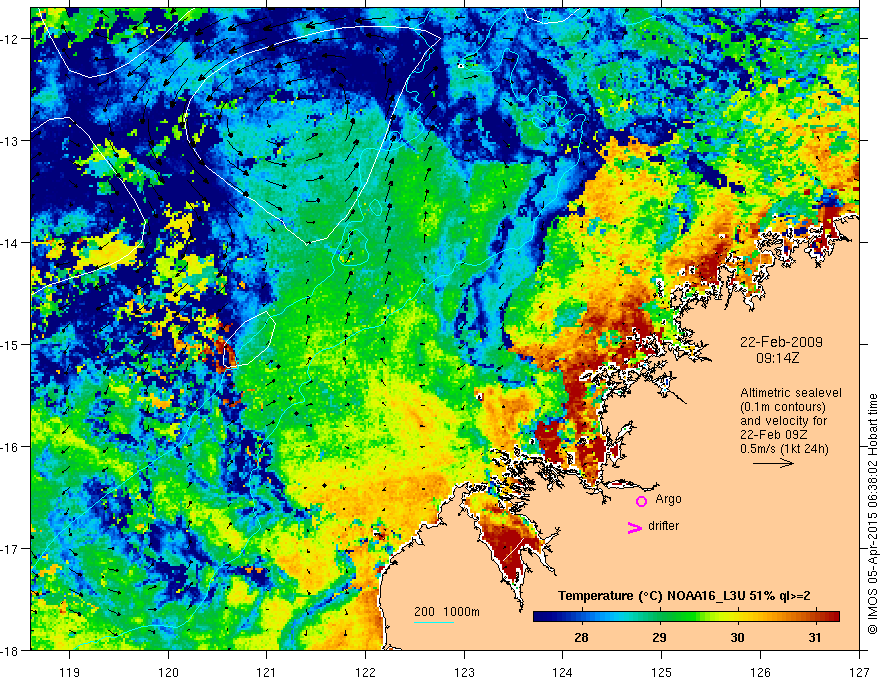
Task: Click the 28 tick on temperature scale
Action: pyautogui.click(x=581, y=637)
